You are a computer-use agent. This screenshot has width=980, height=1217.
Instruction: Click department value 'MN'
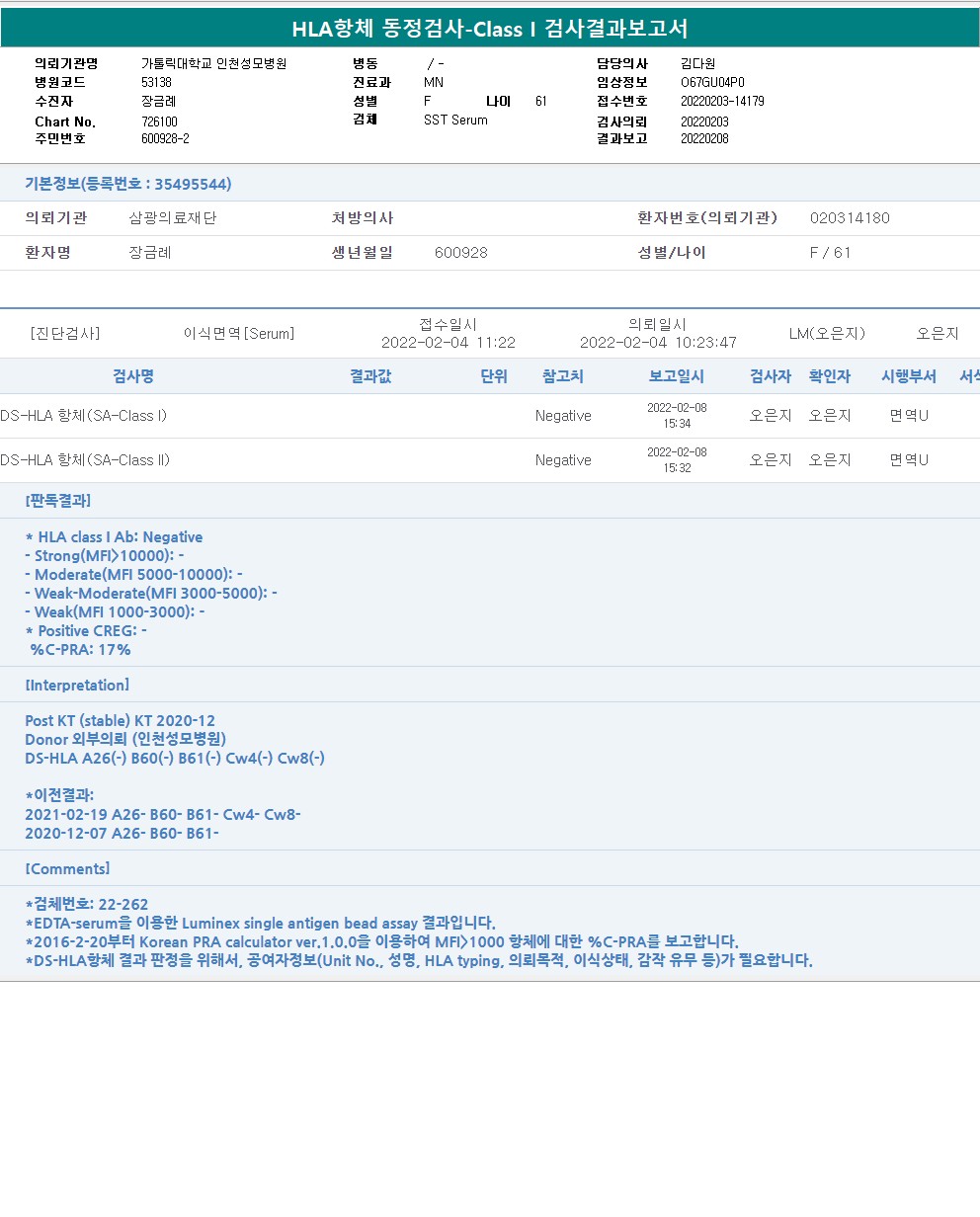[x=434, y=82]
